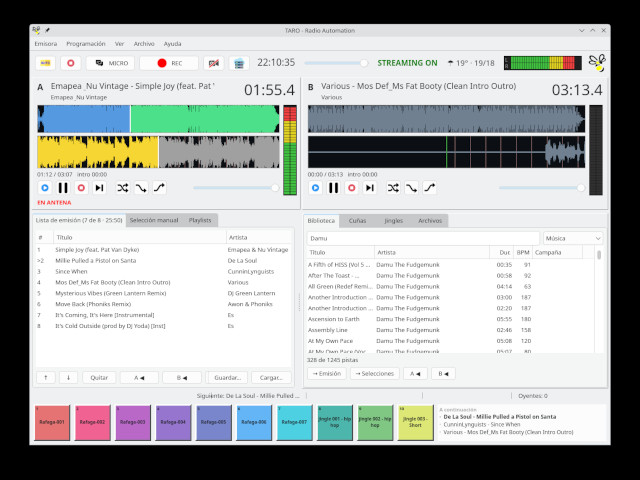The width and height of the screenshot is (640, 480).
Task: Move playlist item up with arrow button
Action: click(x=46, y=378)
